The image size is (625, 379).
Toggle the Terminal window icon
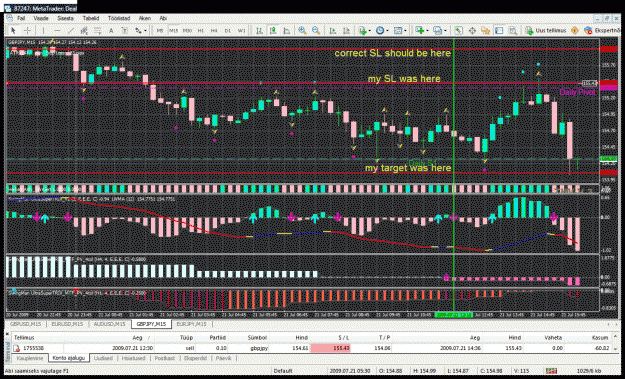click(x=499, y=31)
